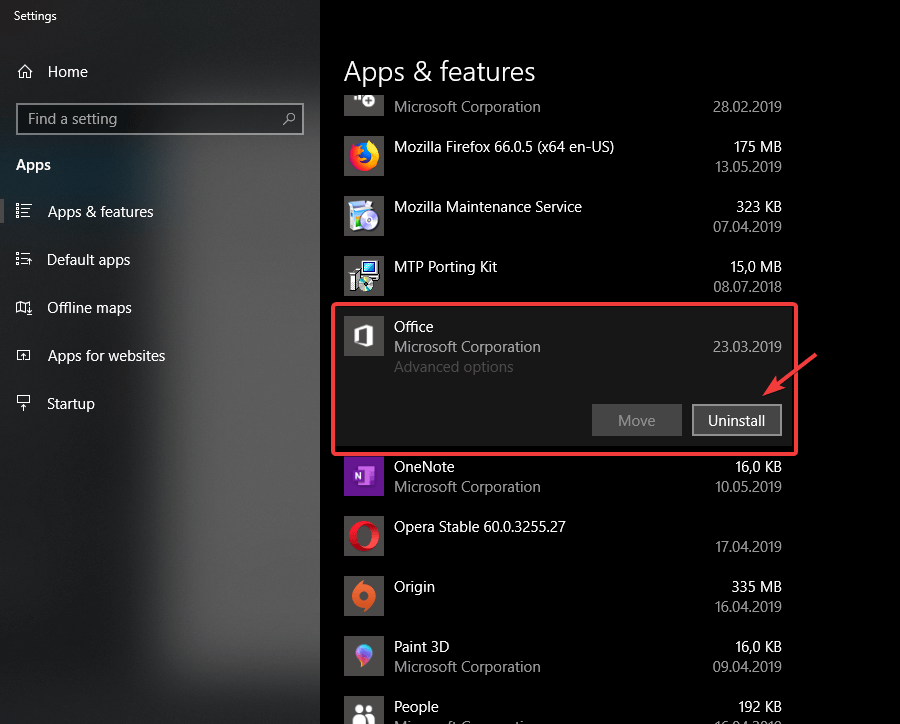Click the Apps section header in sidebar
Image resolution: width=900 pixels, height=724 pixels.
33,165
